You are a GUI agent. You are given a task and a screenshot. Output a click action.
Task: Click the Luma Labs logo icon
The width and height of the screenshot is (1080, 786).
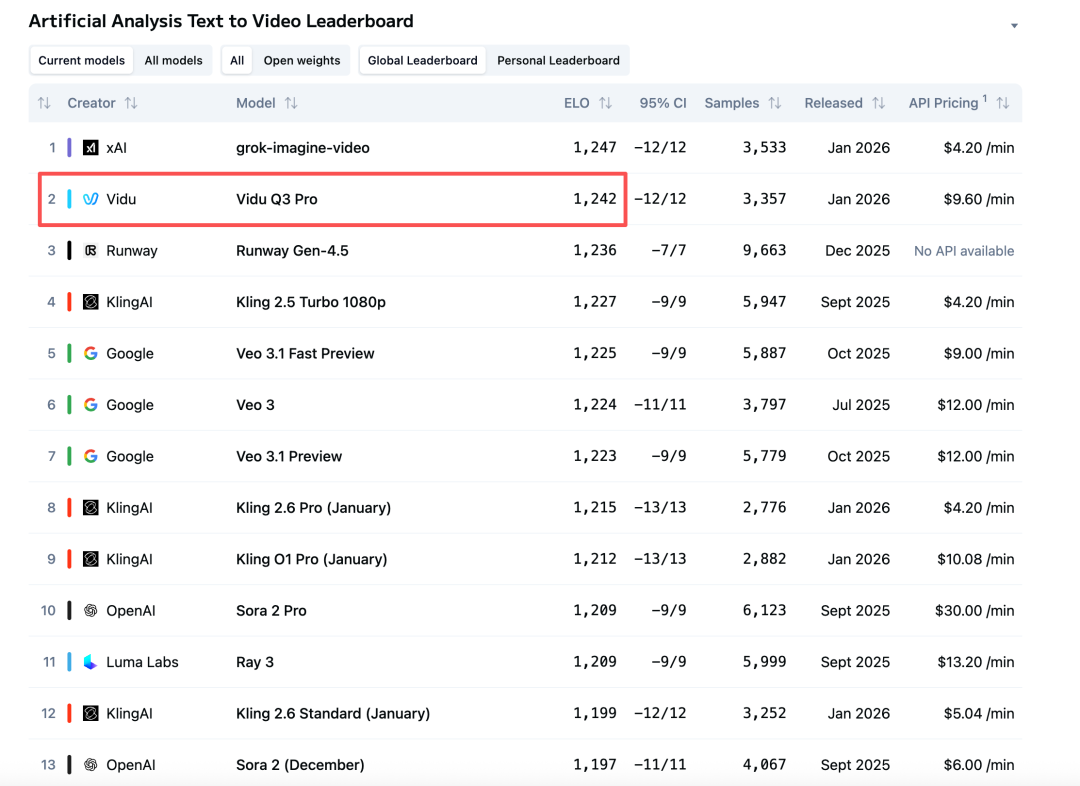[x=90, y=662]
